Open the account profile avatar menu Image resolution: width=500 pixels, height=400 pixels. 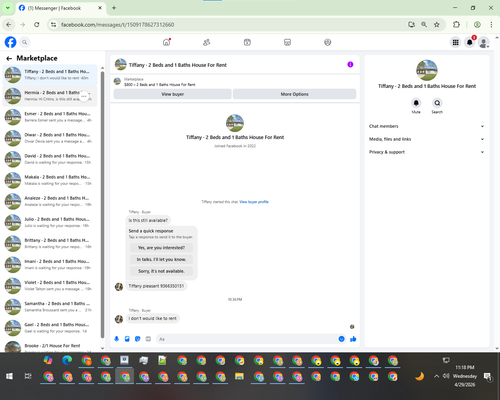[484, 42]
